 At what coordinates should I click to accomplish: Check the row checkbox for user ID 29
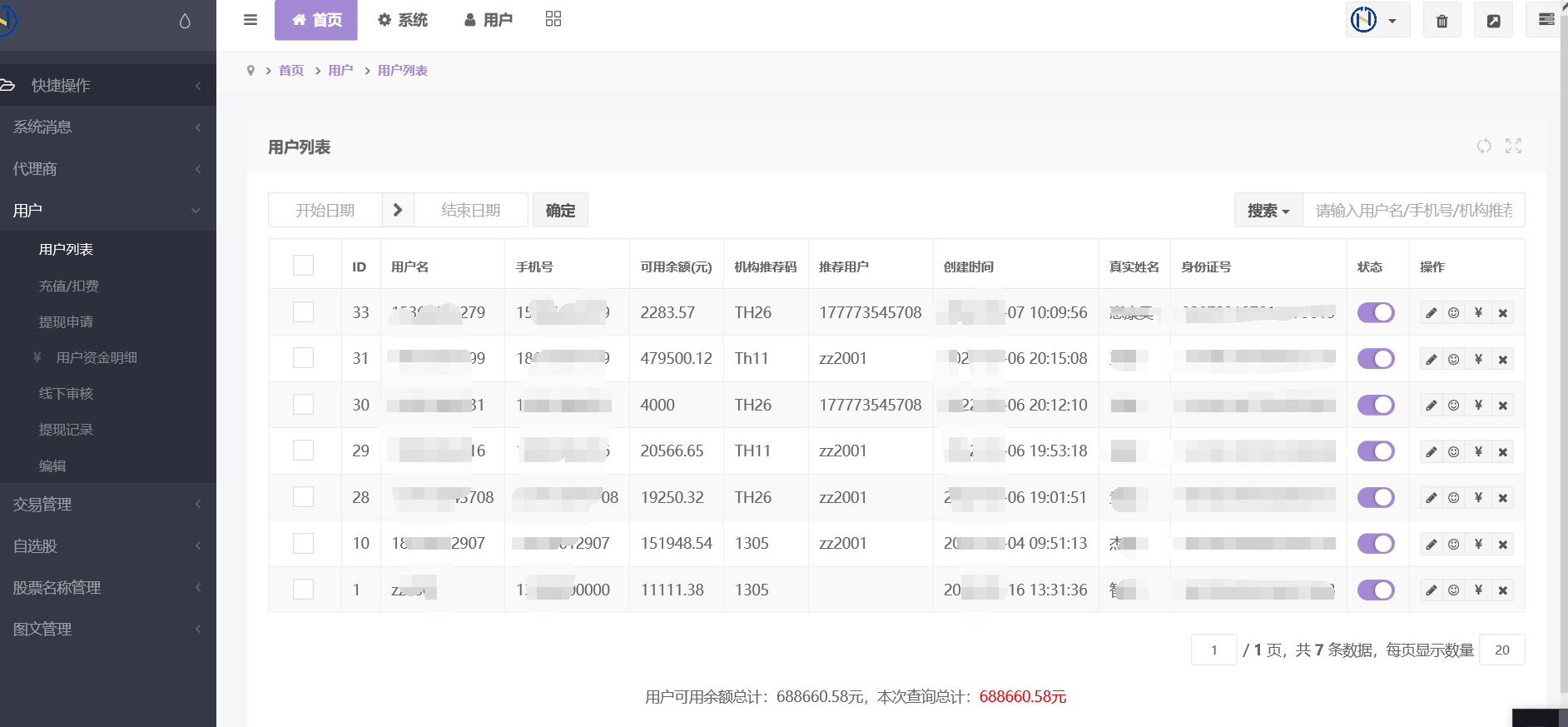304,451
